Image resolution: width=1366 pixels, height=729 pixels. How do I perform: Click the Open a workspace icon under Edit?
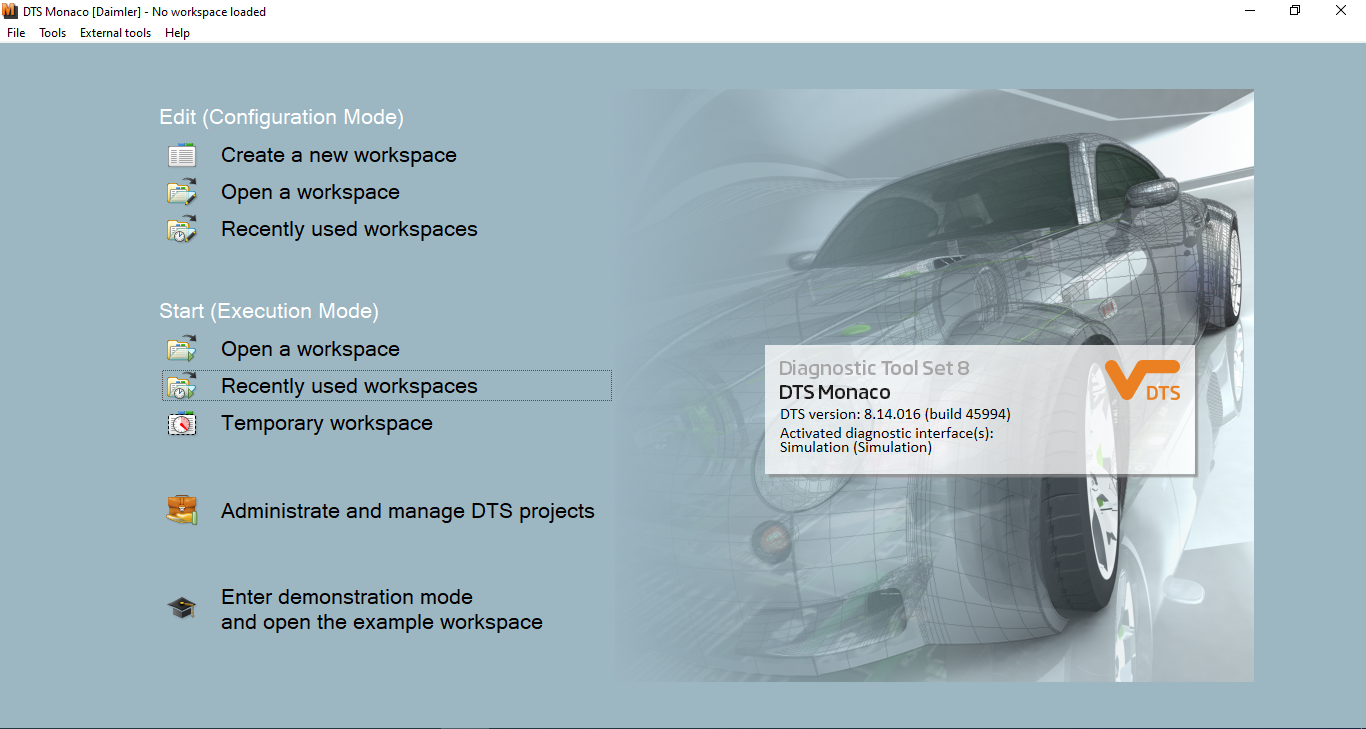[x=182, y=192]
